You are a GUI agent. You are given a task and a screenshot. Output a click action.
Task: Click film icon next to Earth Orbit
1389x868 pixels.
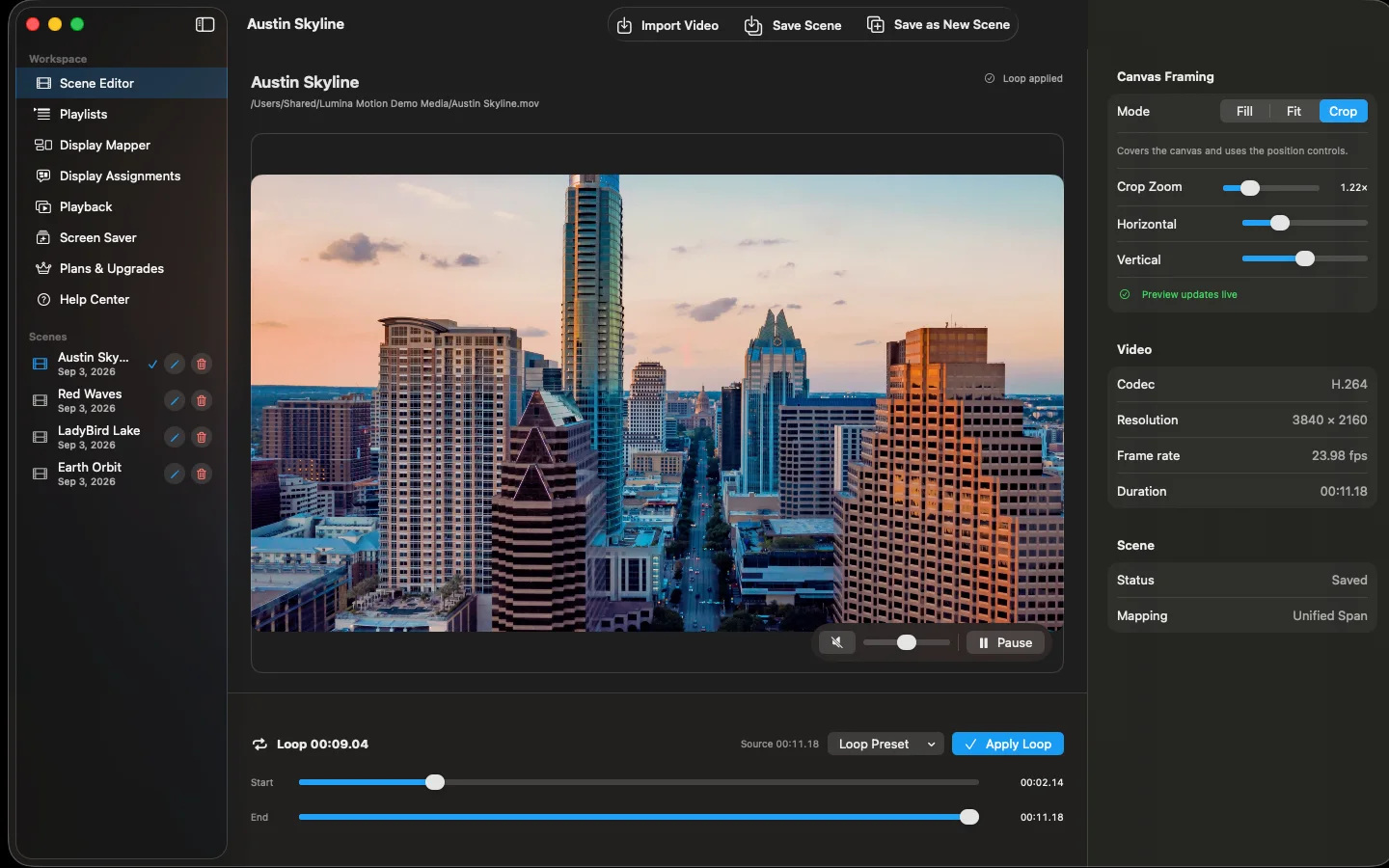click(40, 474)
